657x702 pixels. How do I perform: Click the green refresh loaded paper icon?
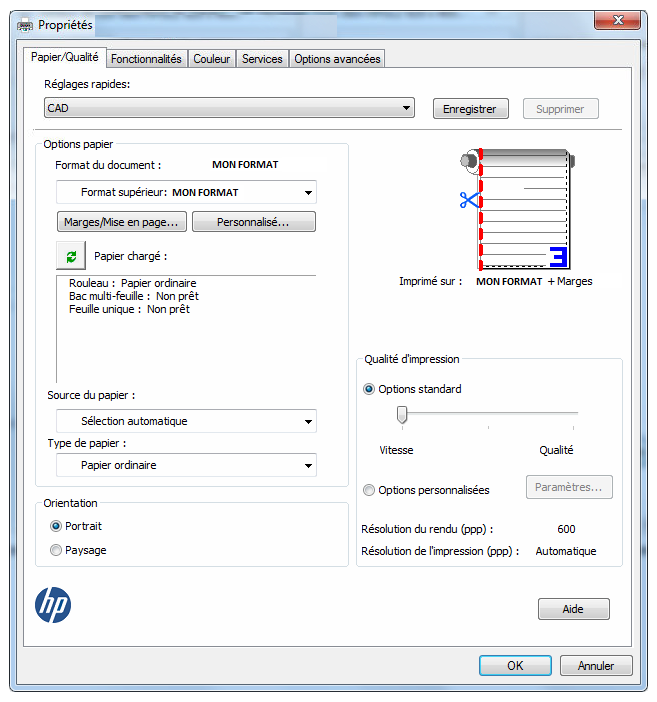click(71, 256)
